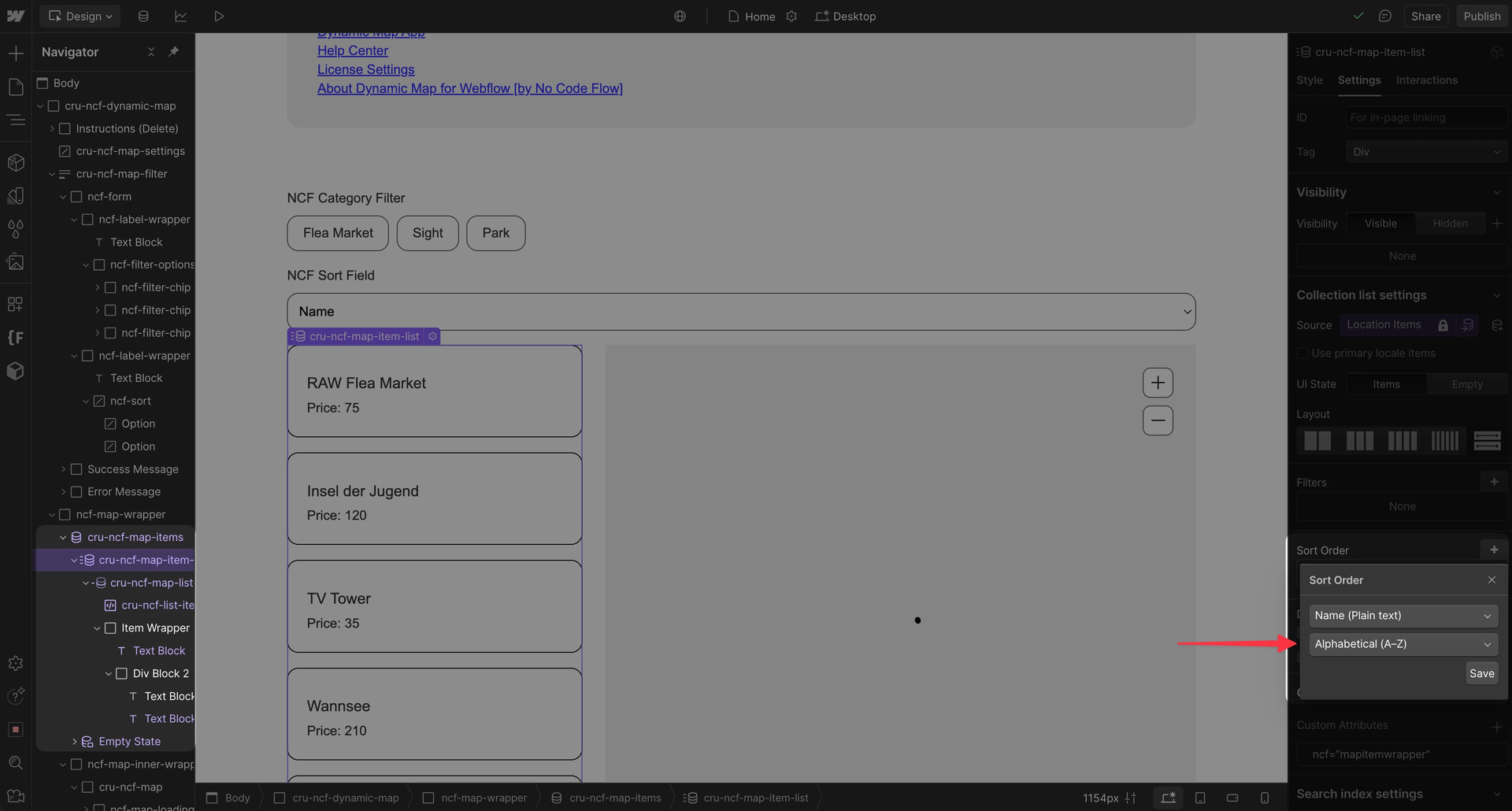Image resolution: width=1512 pixels, height=811 pixels.
Task: Expand Instructions (Delete) in Navigator
Action: (52, 128)
